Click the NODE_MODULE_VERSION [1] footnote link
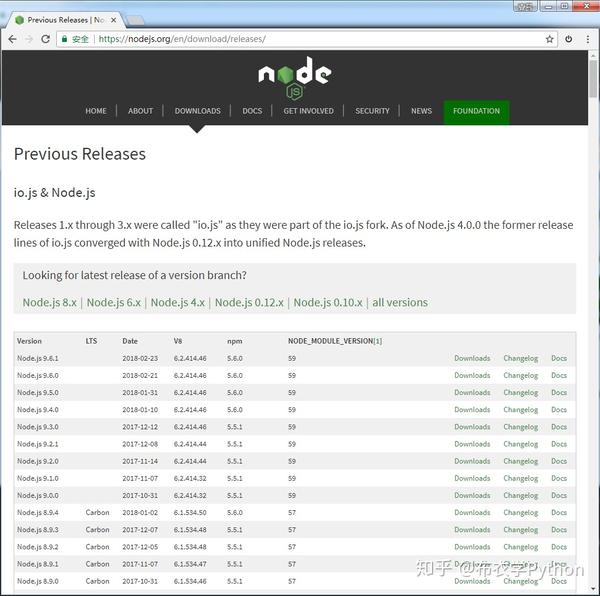This screenshot has width=600, height=596. point(378,341)
